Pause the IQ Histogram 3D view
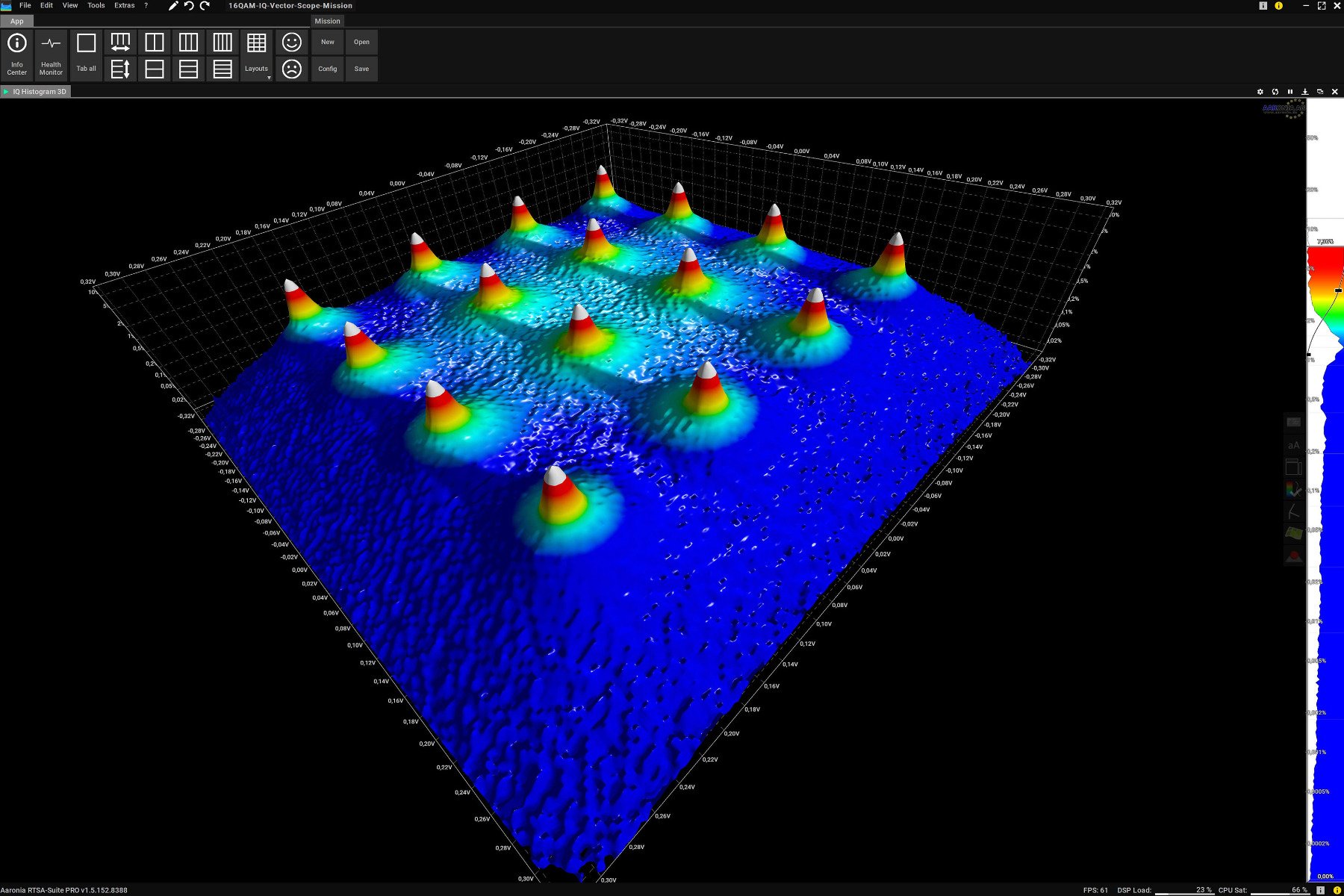 click(1290, 92)
